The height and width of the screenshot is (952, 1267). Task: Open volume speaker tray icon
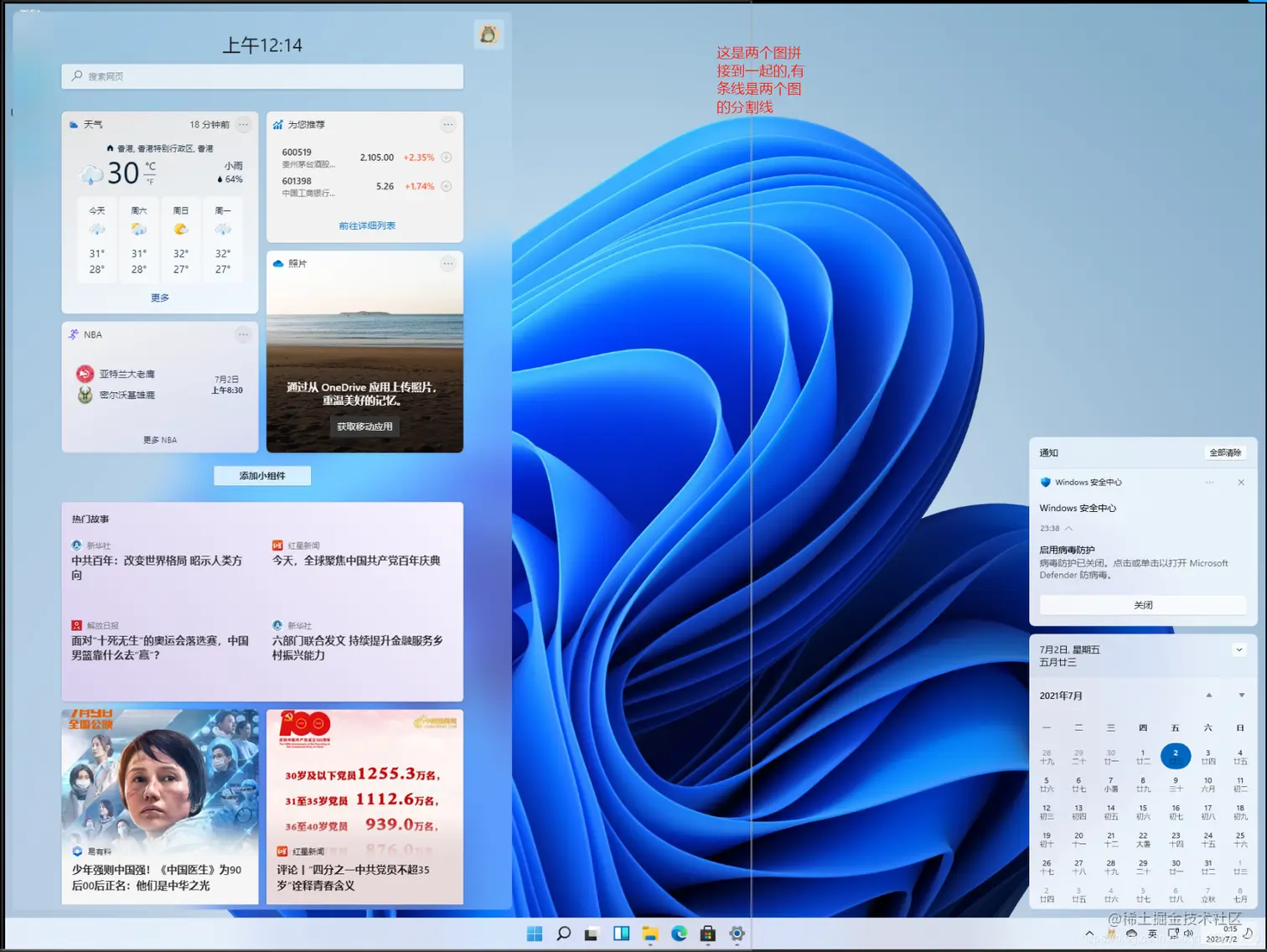click(x=1188, y=934)
